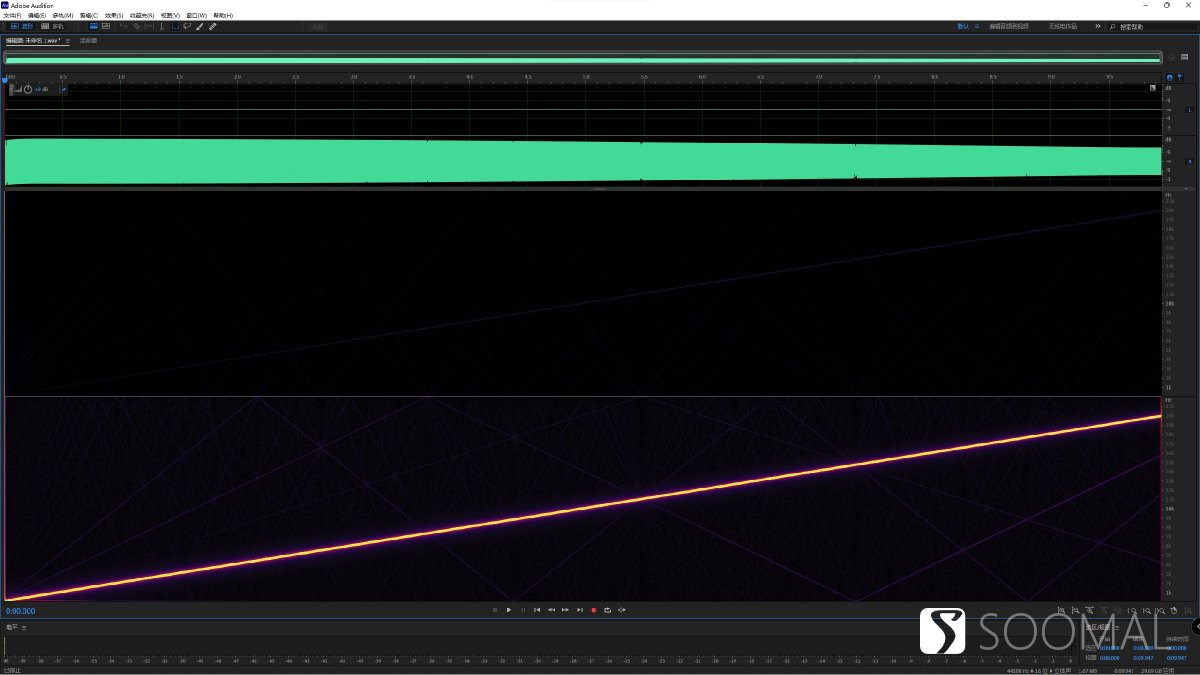Screen dimensions: 1200x675
Task: Select the Time Selection tool
Action: [162, 26]
